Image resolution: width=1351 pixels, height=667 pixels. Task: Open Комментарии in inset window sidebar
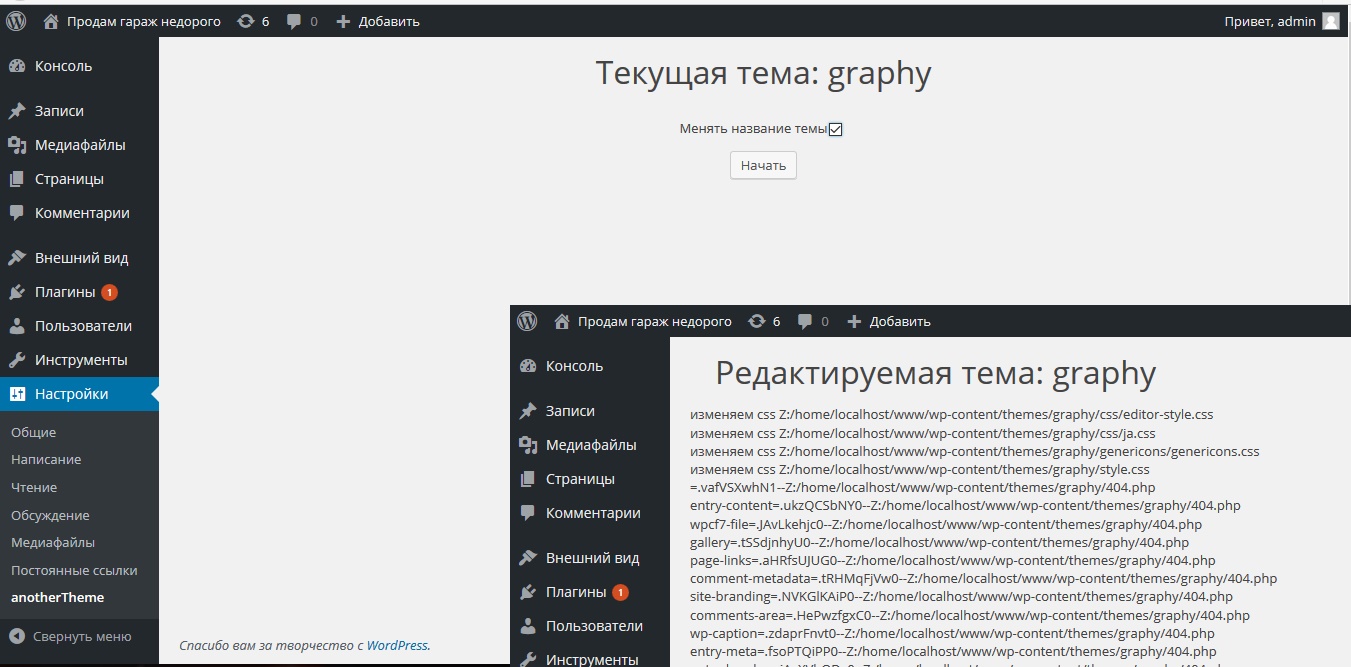(x=593, y=513)
